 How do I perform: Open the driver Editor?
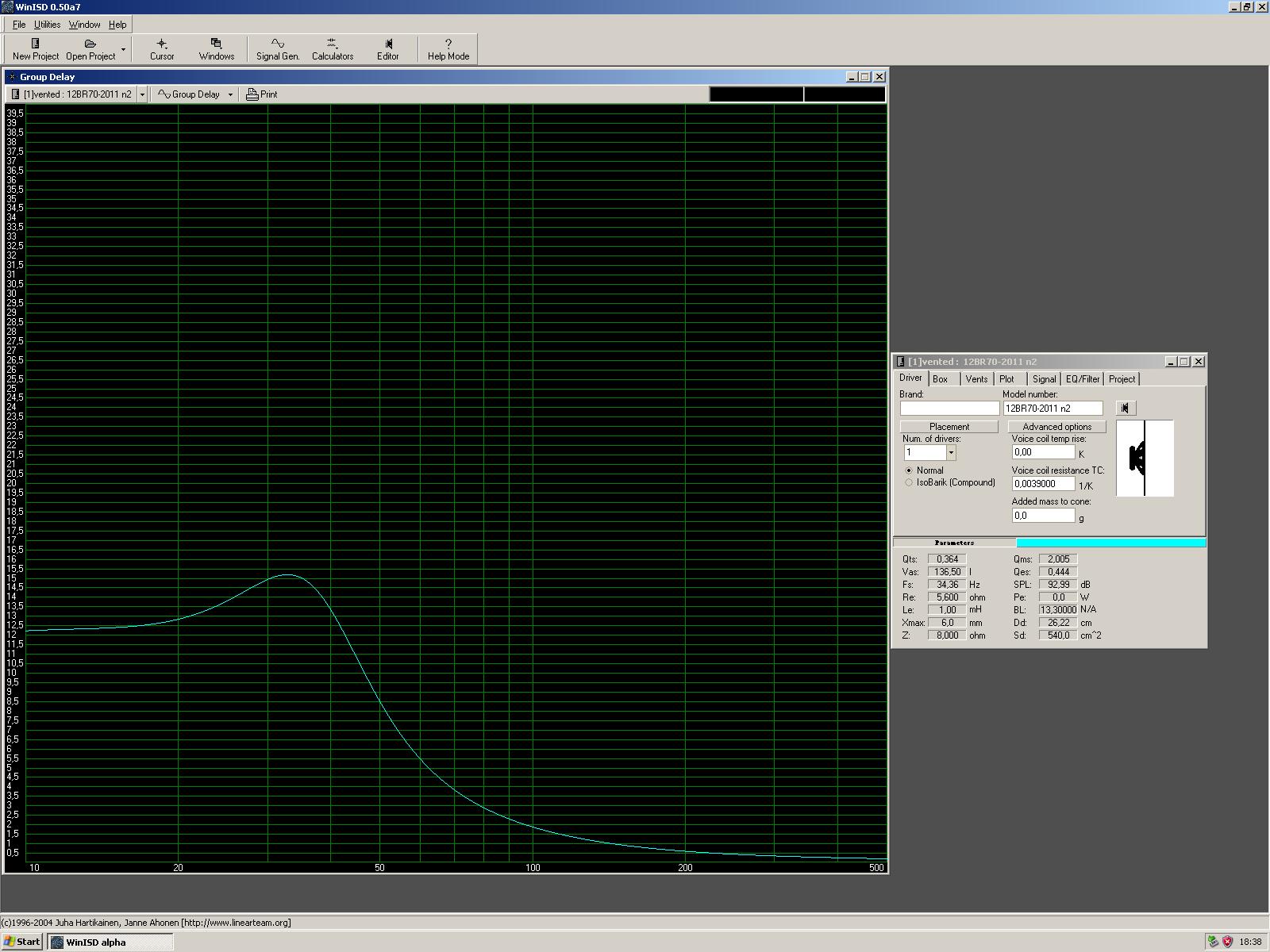click(387, 44)
